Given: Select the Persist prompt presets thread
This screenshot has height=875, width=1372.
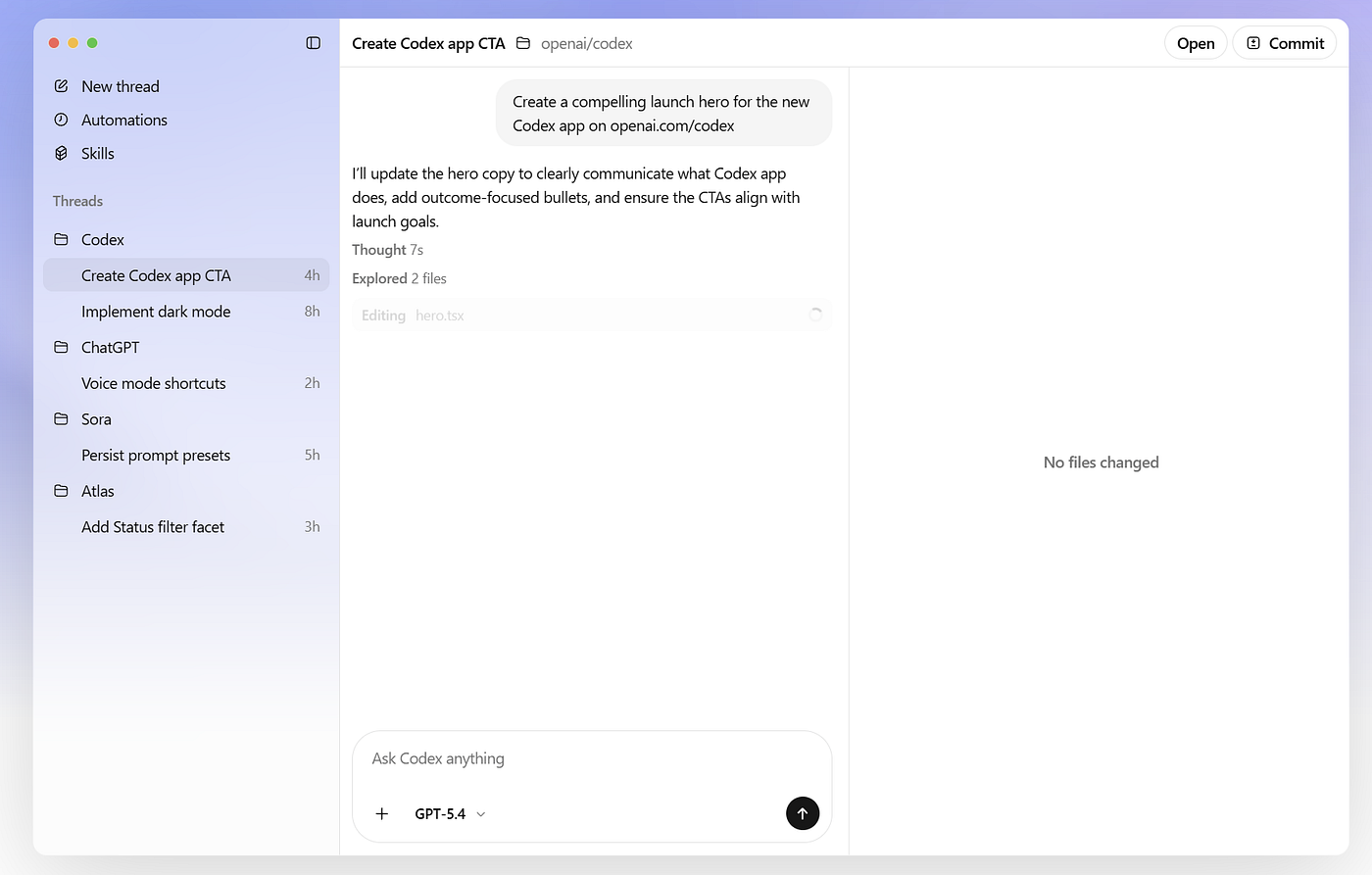Looking at the screenshot, I should pyautogui.click(x=186, y=455).
